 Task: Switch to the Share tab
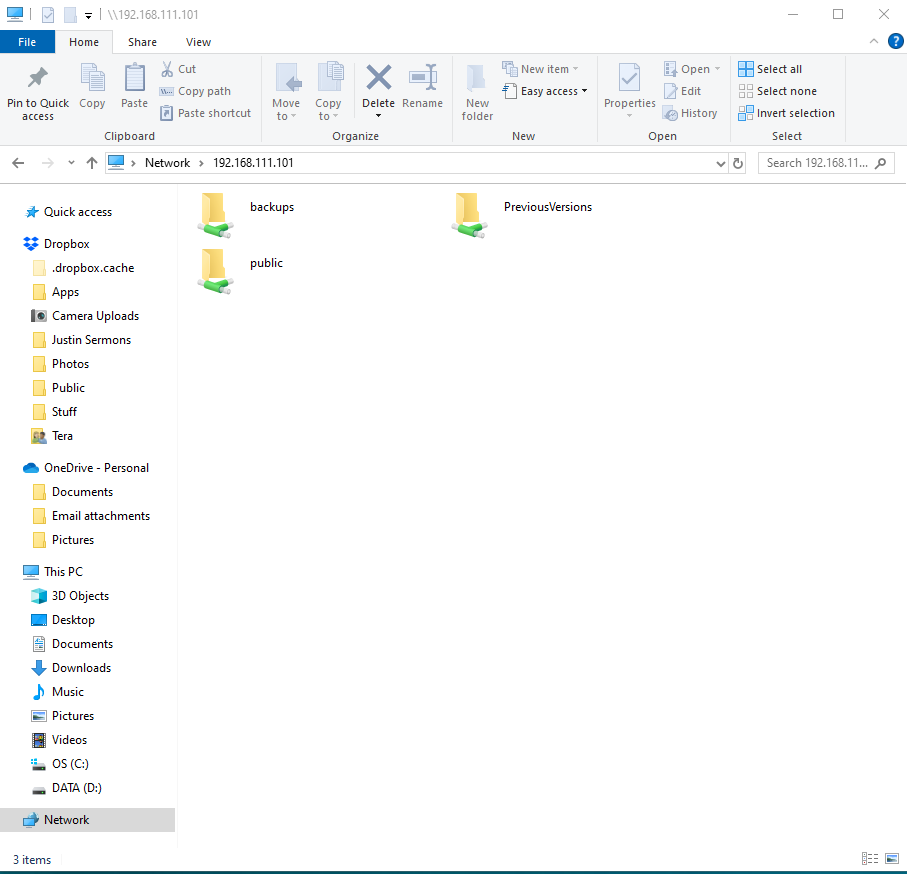pyautogui.click(x=142, y=42)
